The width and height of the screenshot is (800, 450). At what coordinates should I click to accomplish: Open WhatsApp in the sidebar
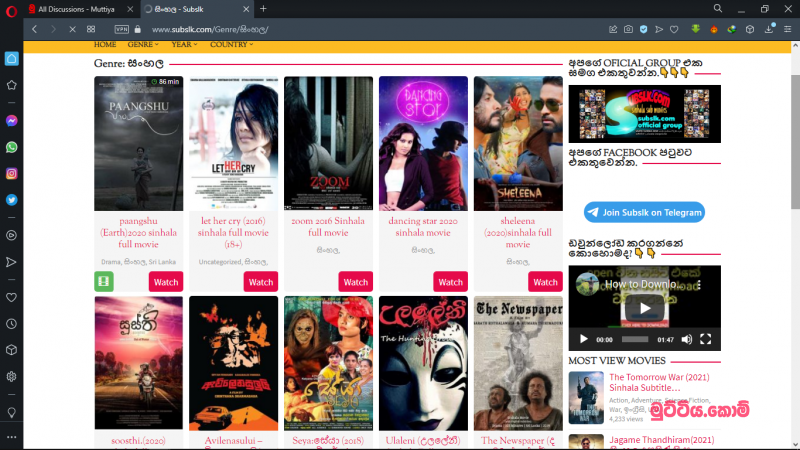click(x=11, y=147)
